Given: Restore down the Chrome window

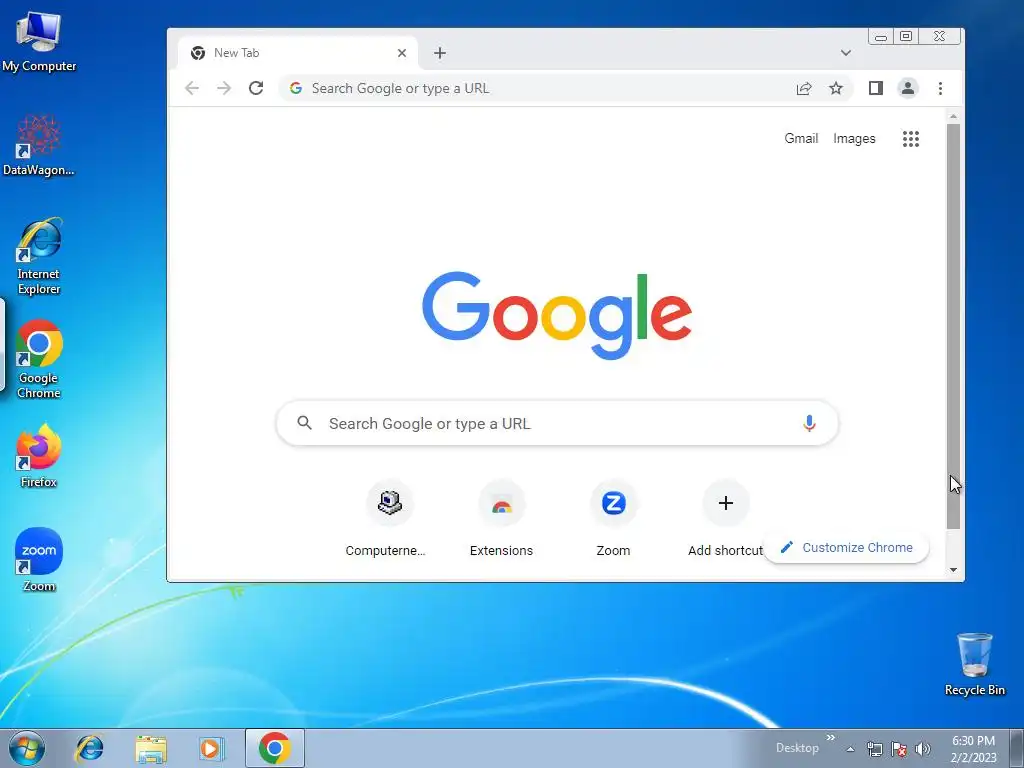Looking at the screenshot, I should (x=906, y=37).
